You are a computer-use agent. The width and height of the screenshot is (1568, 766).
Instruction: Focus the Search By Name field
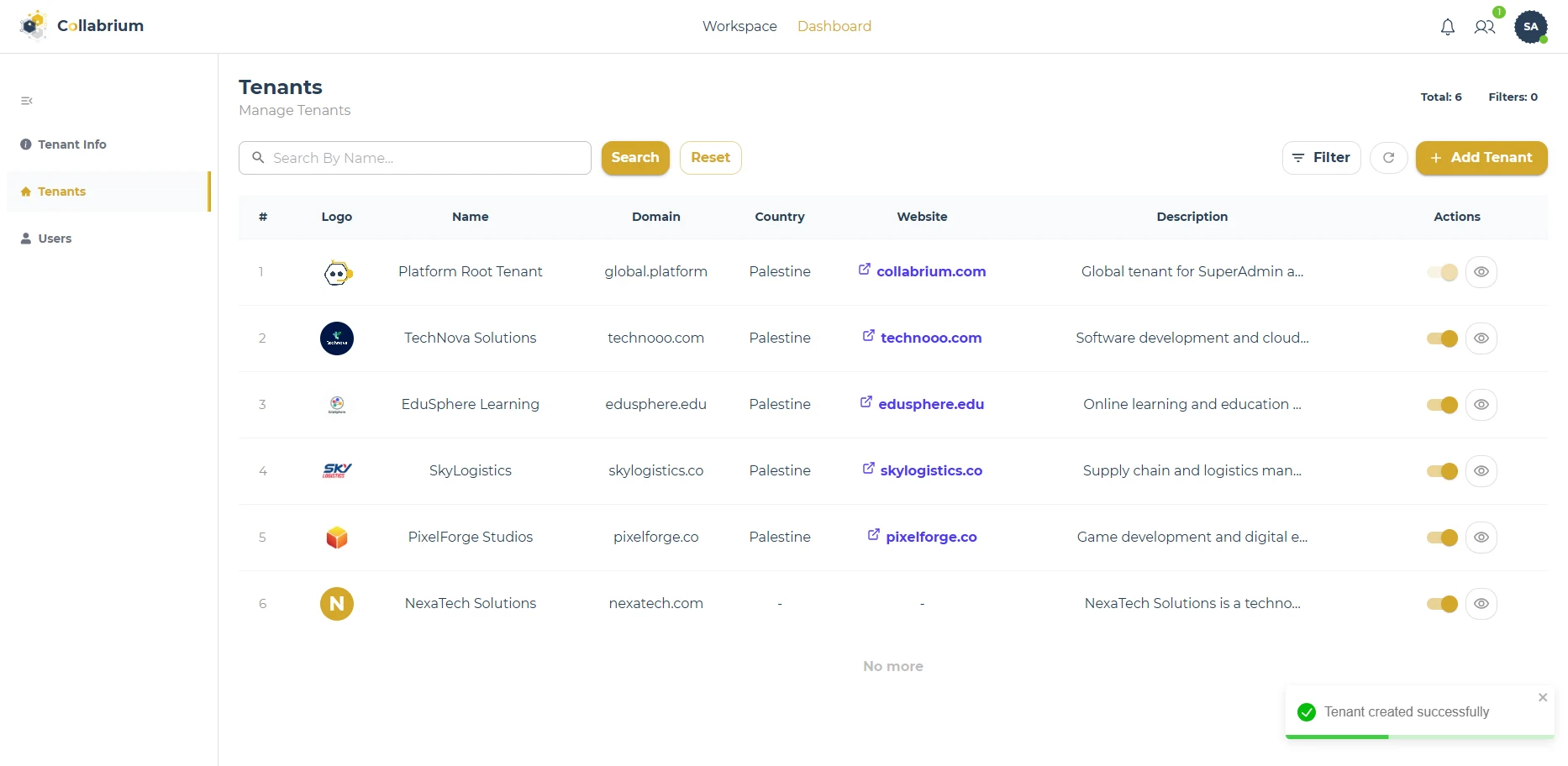coord(415,158)
